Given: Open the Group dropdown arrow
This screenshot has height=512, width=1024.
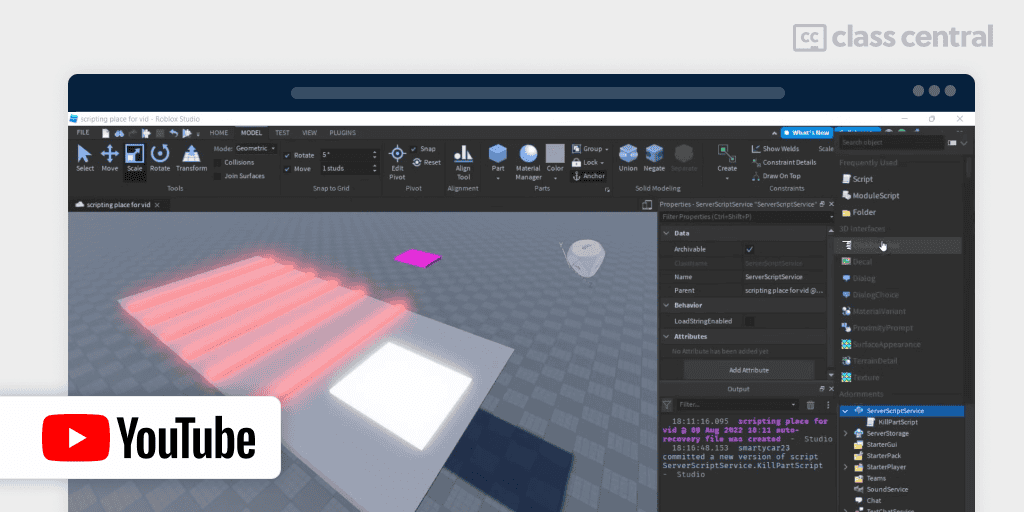Looking at the screenshot, I should click(607, 149).
